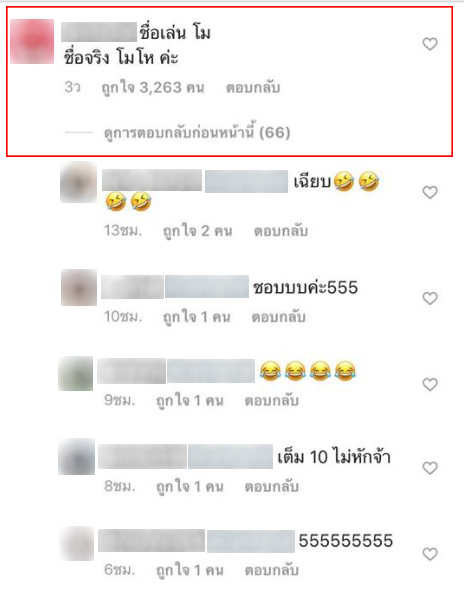
Task: Open the 2 likes list on the เฉียบ comment
Action: pos(197,231)
